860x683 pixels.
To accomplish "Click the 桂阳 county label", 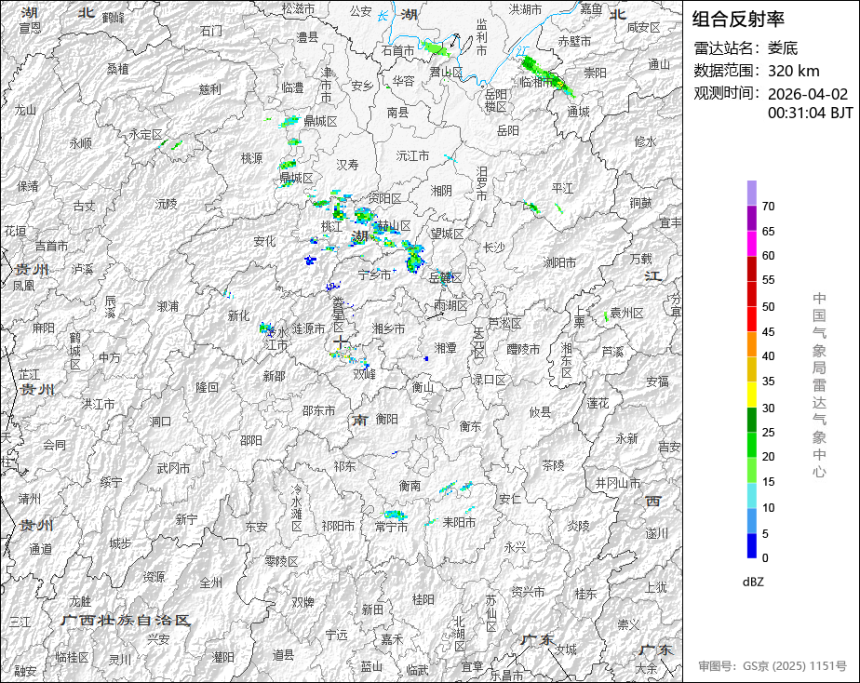I will 423,600.
